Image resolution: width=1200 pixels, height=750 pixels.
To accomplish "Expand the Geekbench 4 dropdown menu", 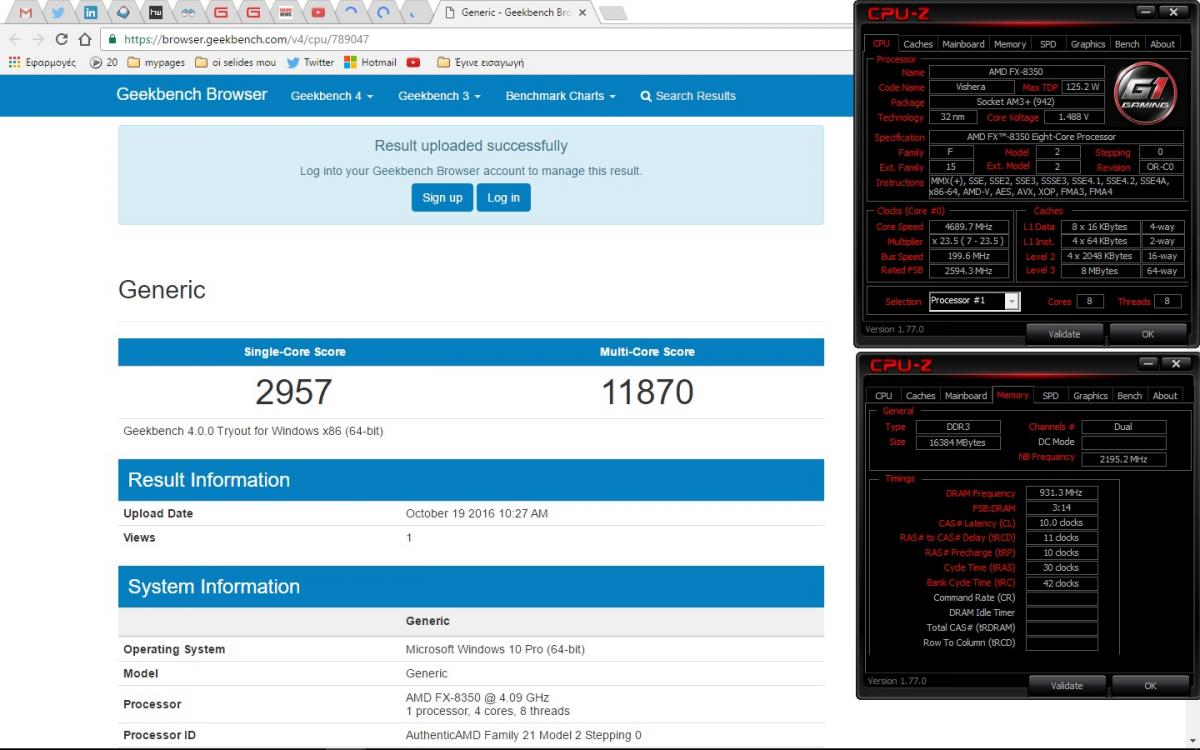I will tap(332, 96).
